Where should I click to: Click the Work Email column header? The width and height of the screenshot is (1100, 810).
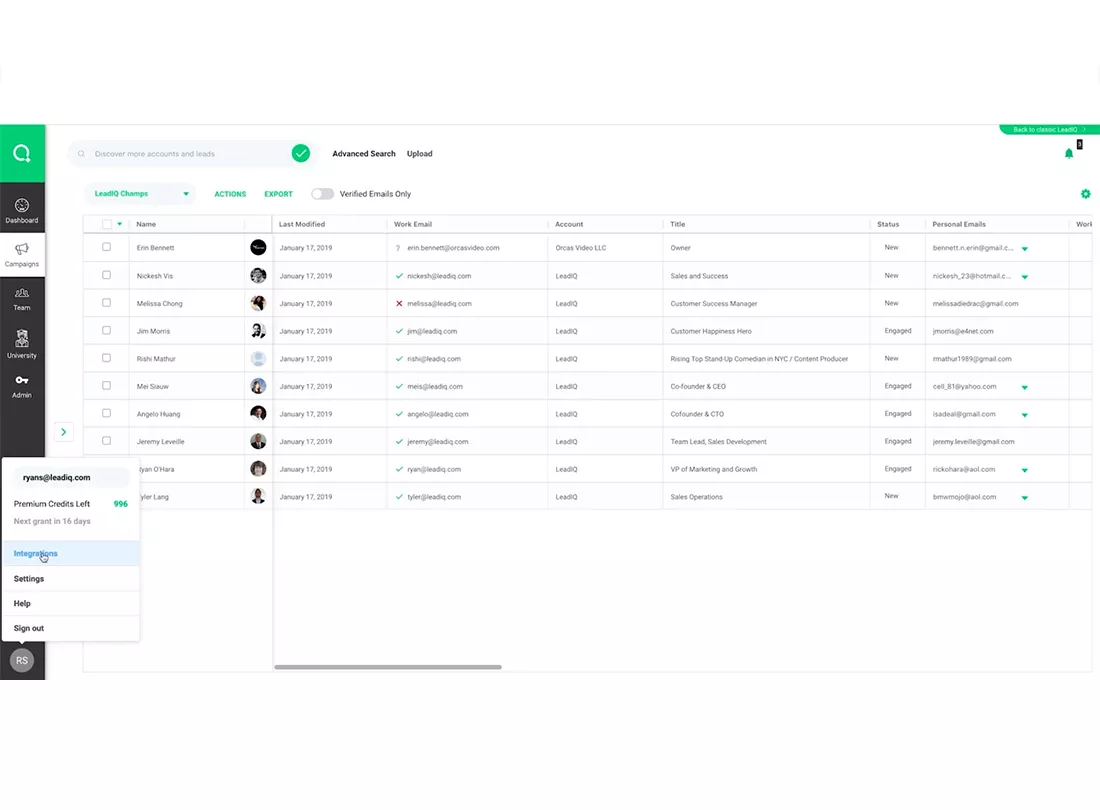coord(412,224)
